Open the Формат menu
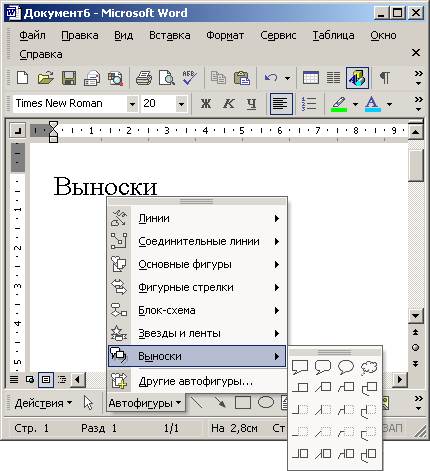This screenshot has height=471, width=430. pos(225,35)
